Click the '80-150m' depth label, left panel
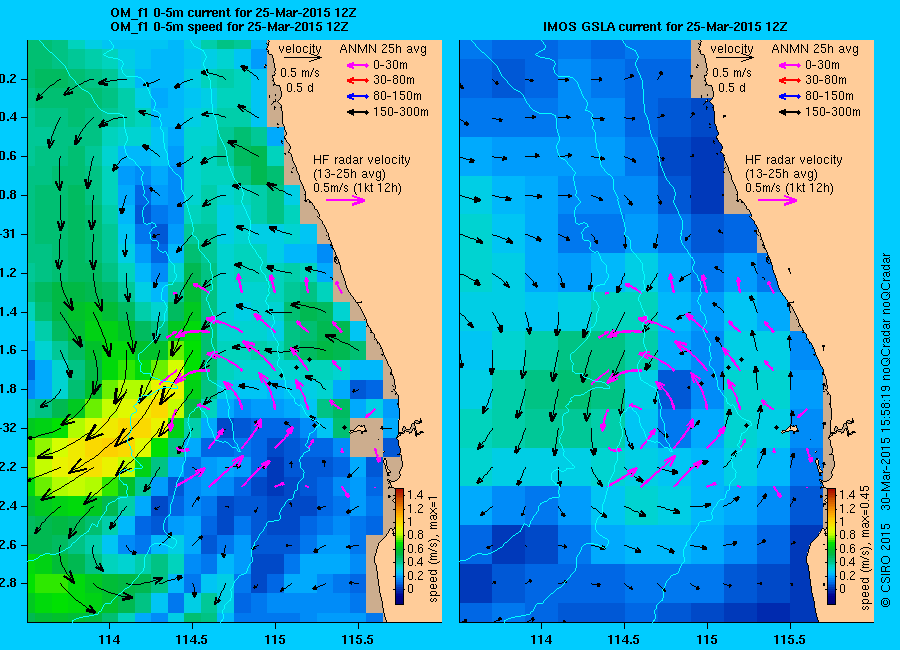The width and height of the screenshot is (900, 650). click(397, 96)
